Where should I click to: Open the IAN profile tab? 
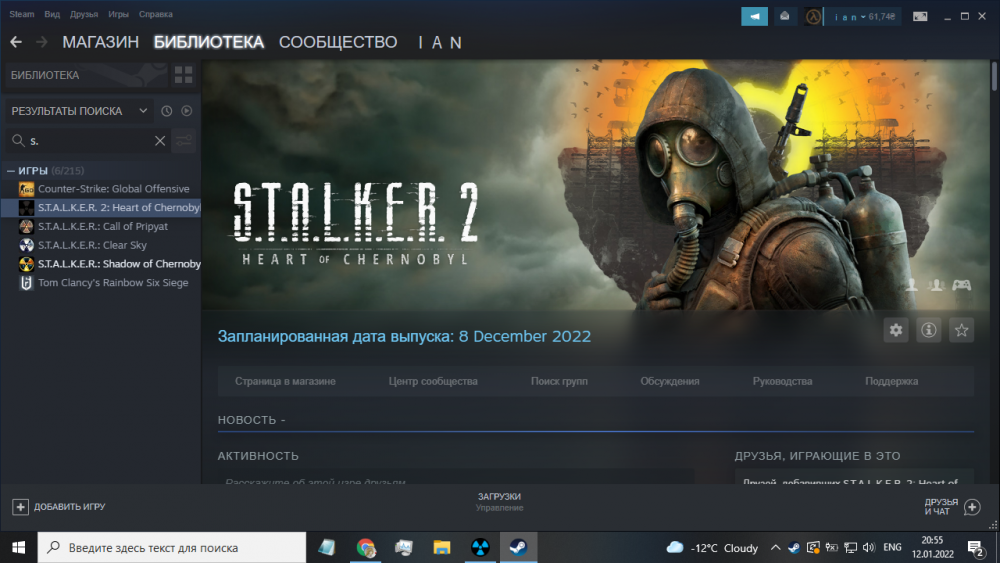coord(440,42)
